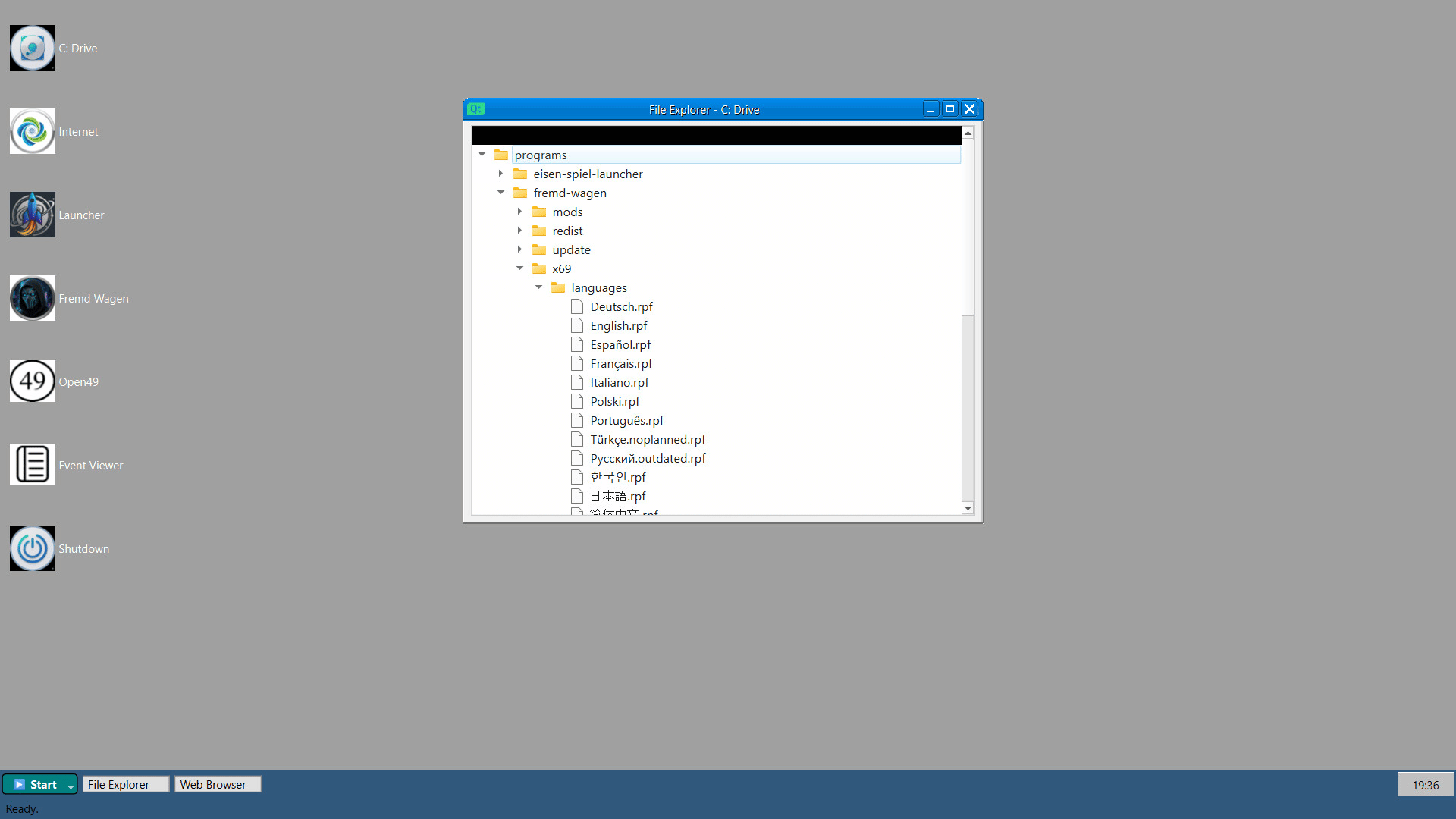Switch to Web Browser taskbar button
1456x819 pixels.
pyautogui.click(x=218, y=784)
